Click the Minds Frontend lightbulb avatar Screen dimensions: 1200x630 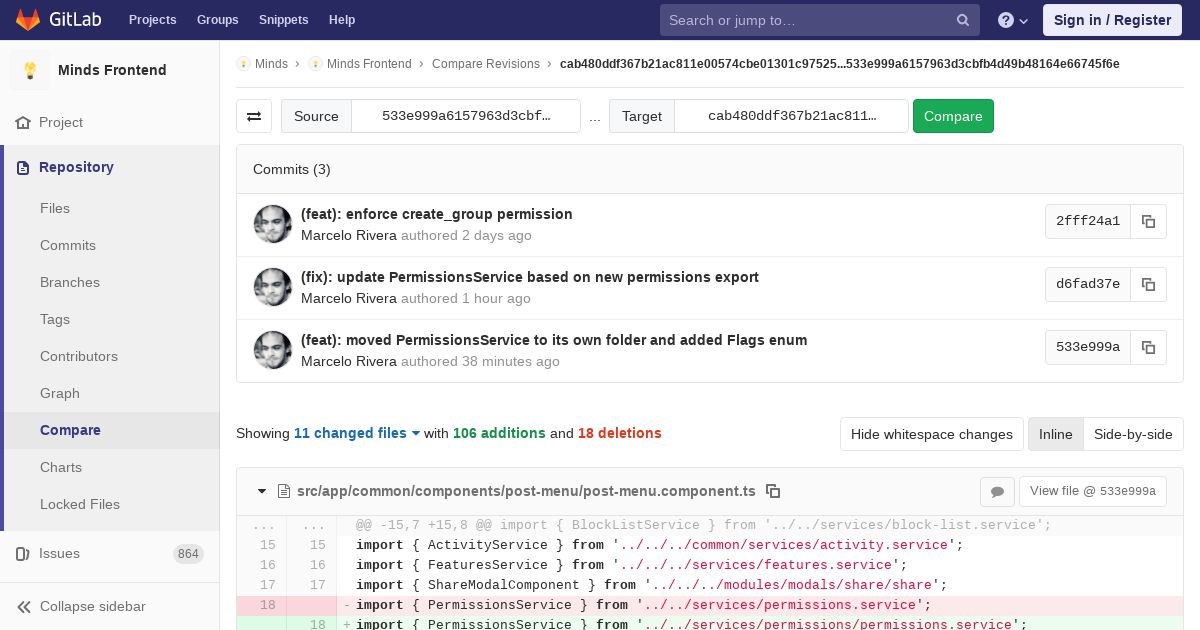point(30,70)
